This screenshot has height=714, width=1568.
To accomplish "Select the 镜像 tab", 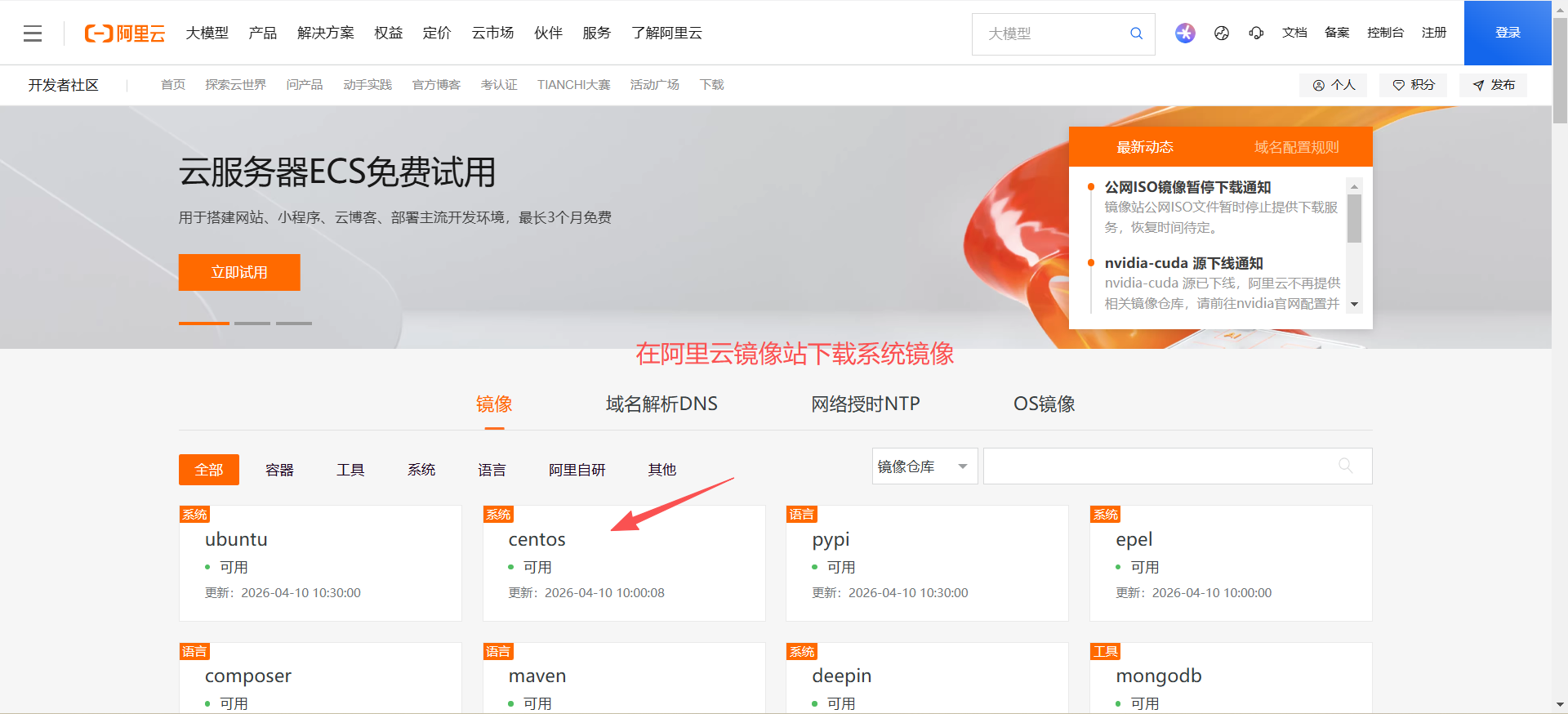I will 494,404.
